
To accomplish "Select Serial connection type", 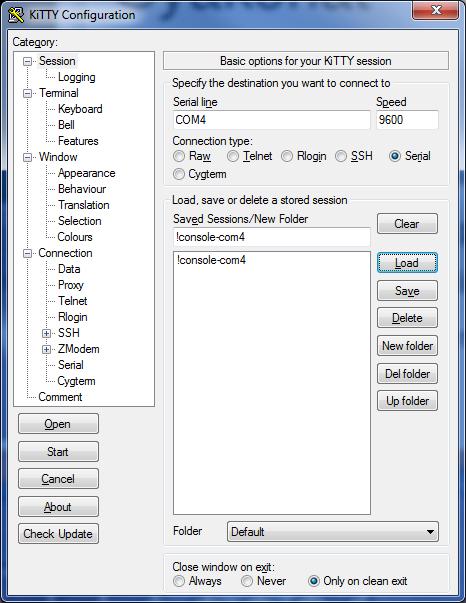I will (395, 156).
